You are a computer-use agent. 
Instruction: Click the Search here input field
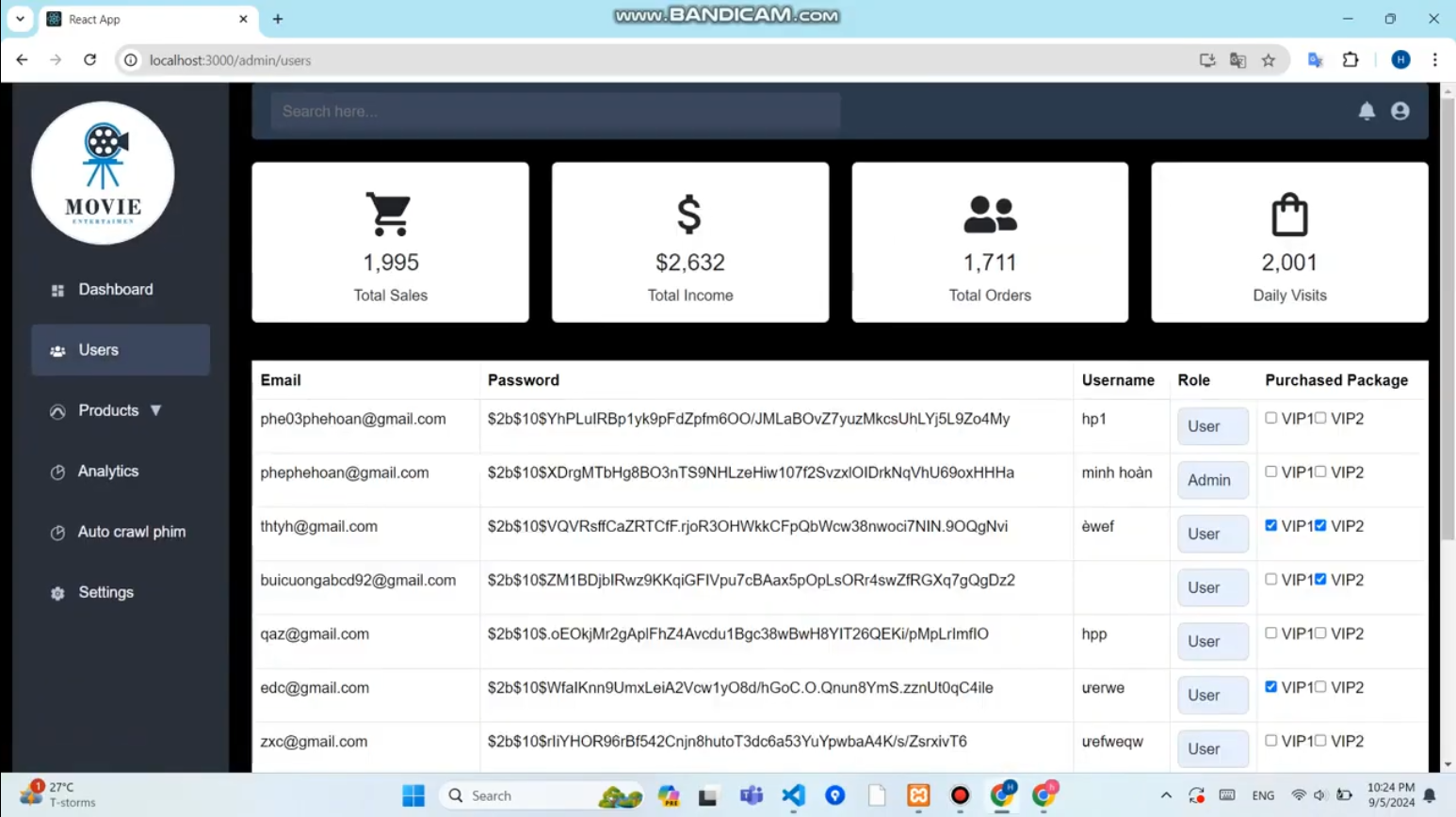pyautogui.click(x=556, y=111)
